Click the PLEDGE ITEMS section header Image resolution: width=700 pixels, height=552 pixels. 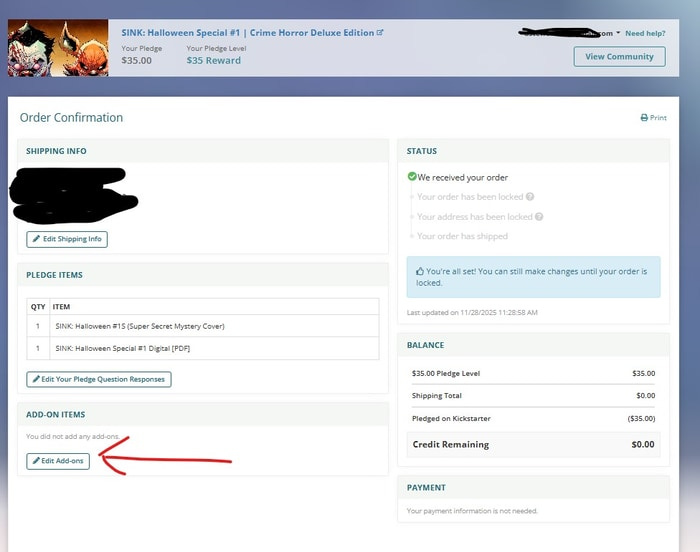pyautogui.click(x=54, y=275)
